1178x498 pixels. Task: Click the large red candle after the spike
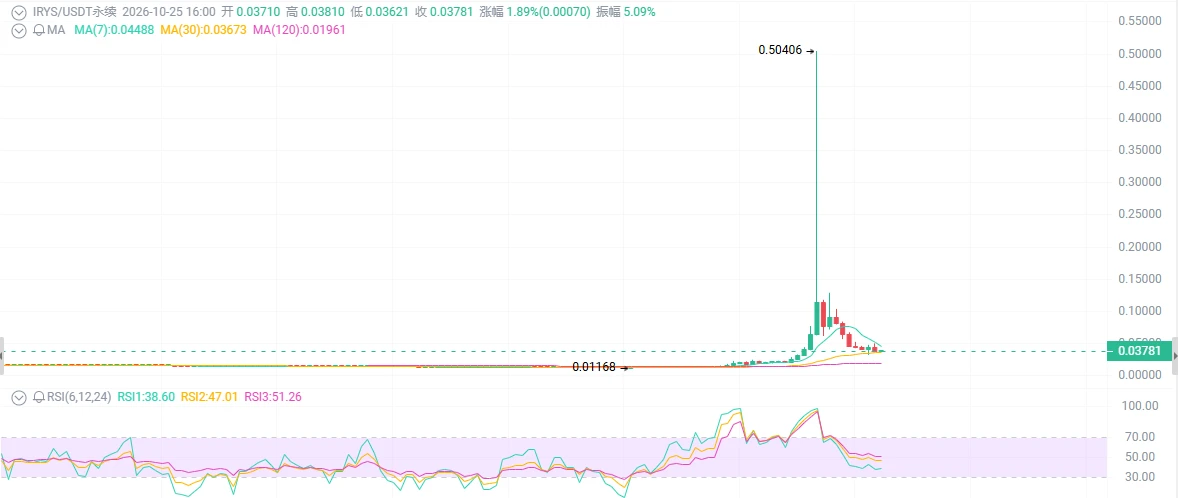(x=823, y=314)
